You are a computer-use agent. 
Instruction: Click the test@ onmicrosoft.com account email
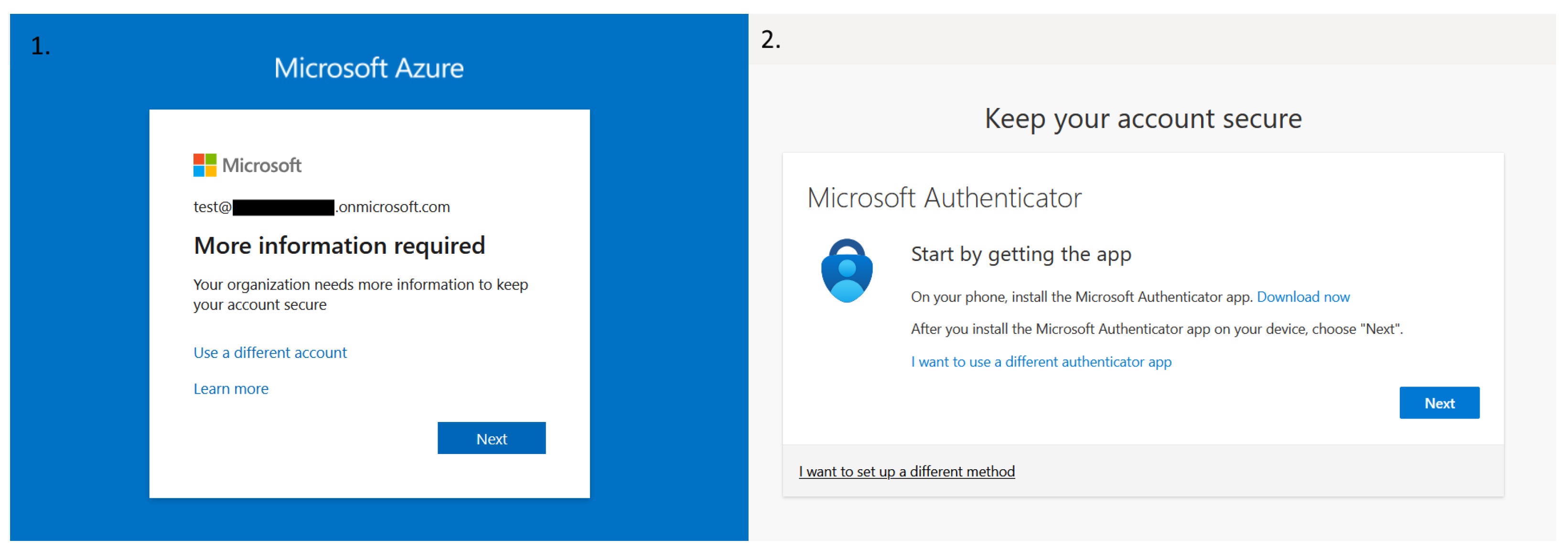393,207
